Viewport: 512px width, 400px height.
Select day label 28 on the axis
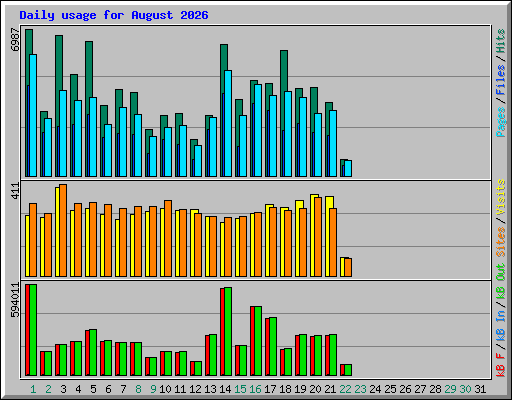tap(435, 389)
